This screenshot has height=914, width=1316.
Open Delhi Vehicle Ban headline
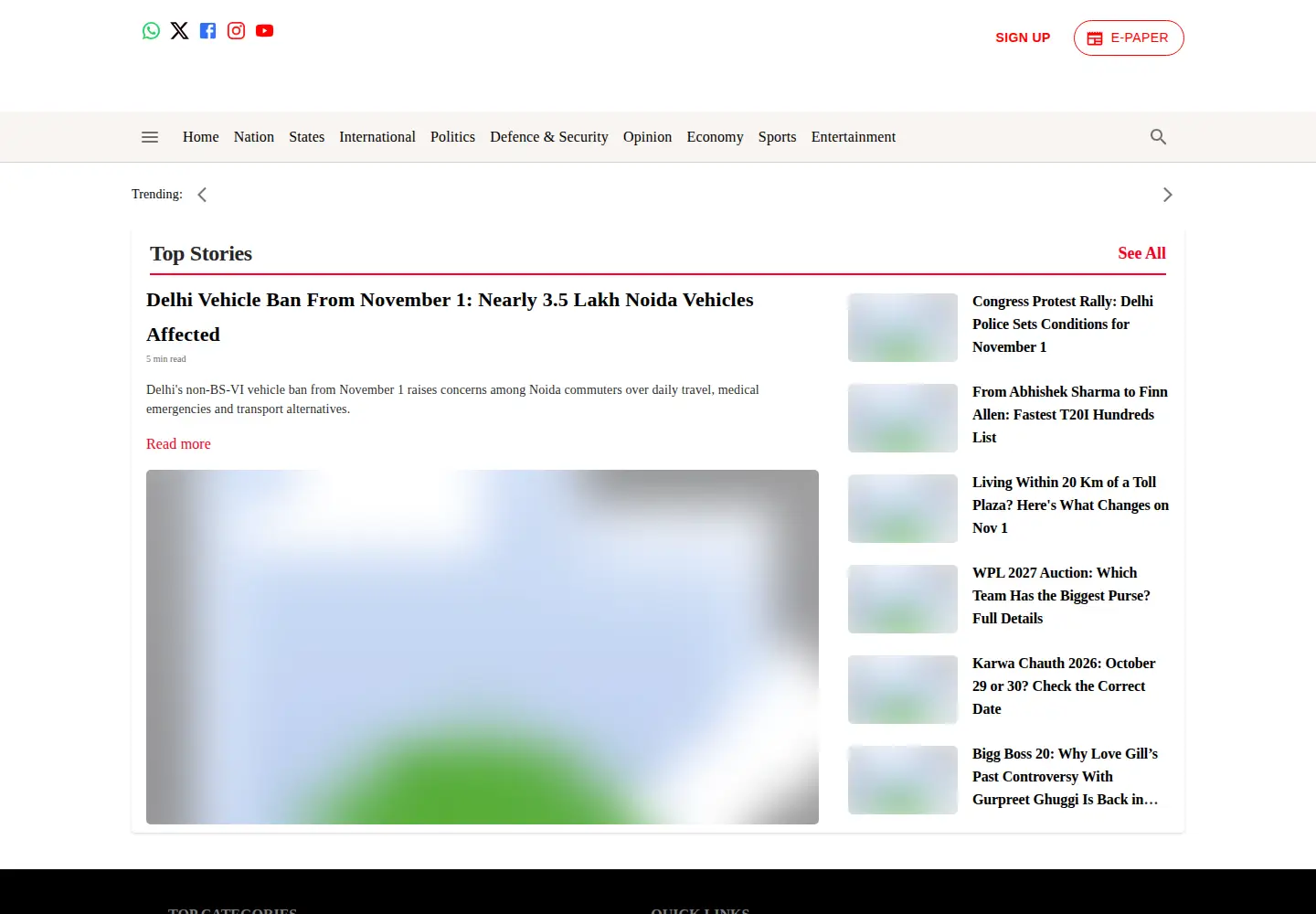(450, 317)
